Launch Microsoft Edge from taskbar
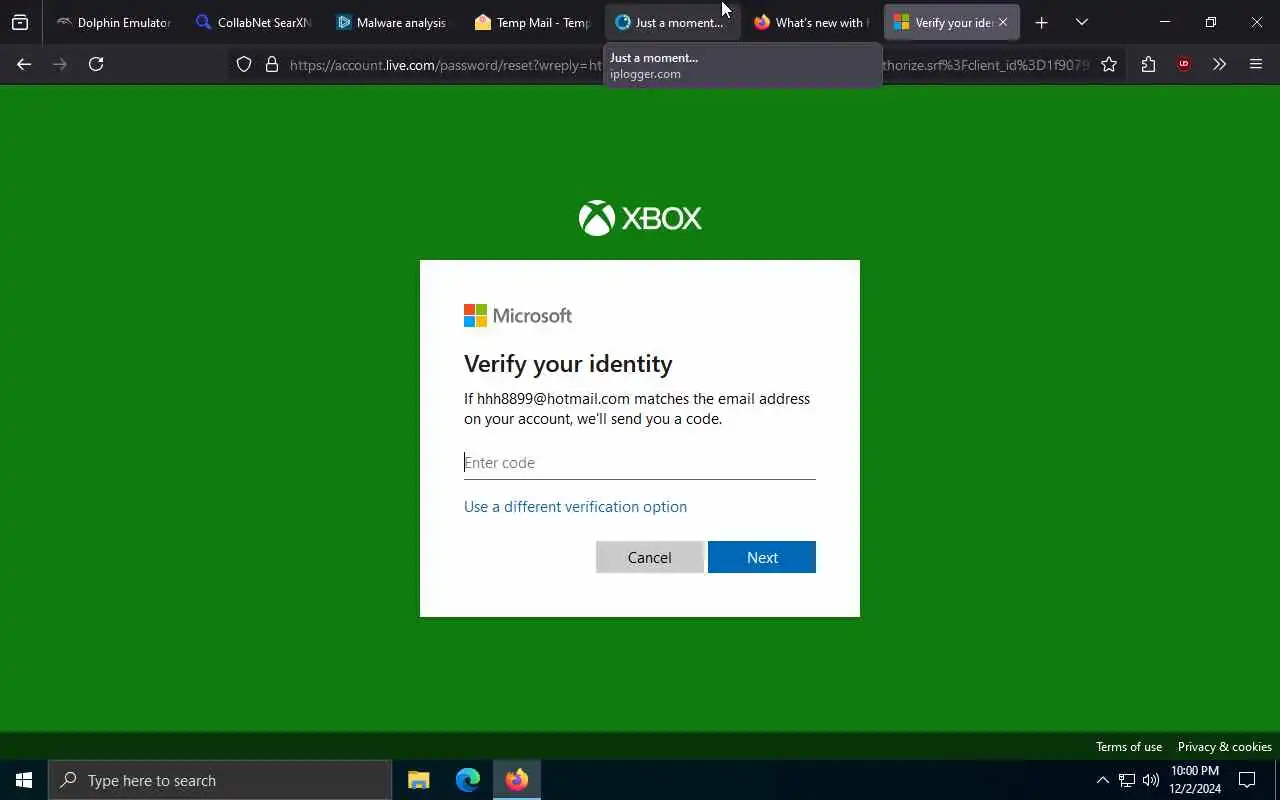This screenshot has width=1280, height=800. [468, 780]
